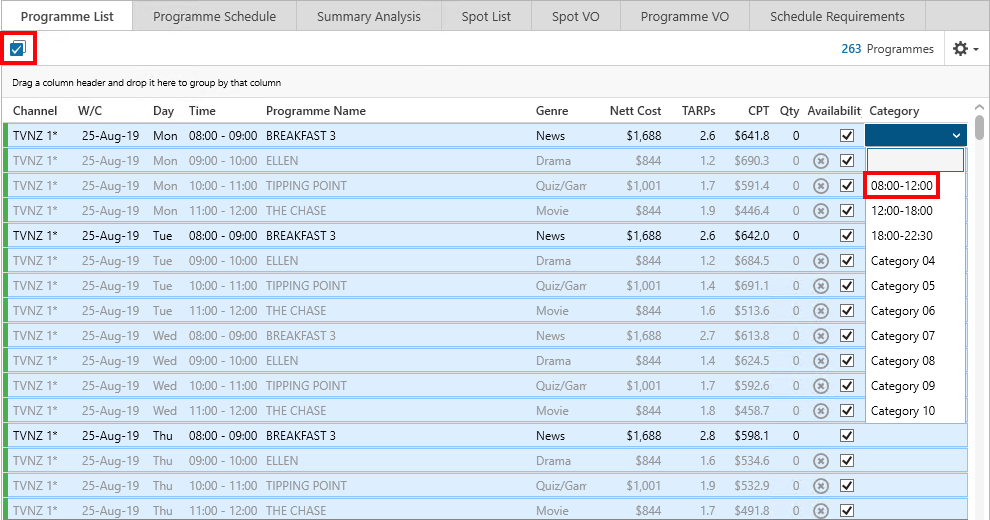Click unavailable X icon on Mon THE CHASE row
Viewport: 990px width, 520px height.
pyautogui.click(x=820, y=211)
